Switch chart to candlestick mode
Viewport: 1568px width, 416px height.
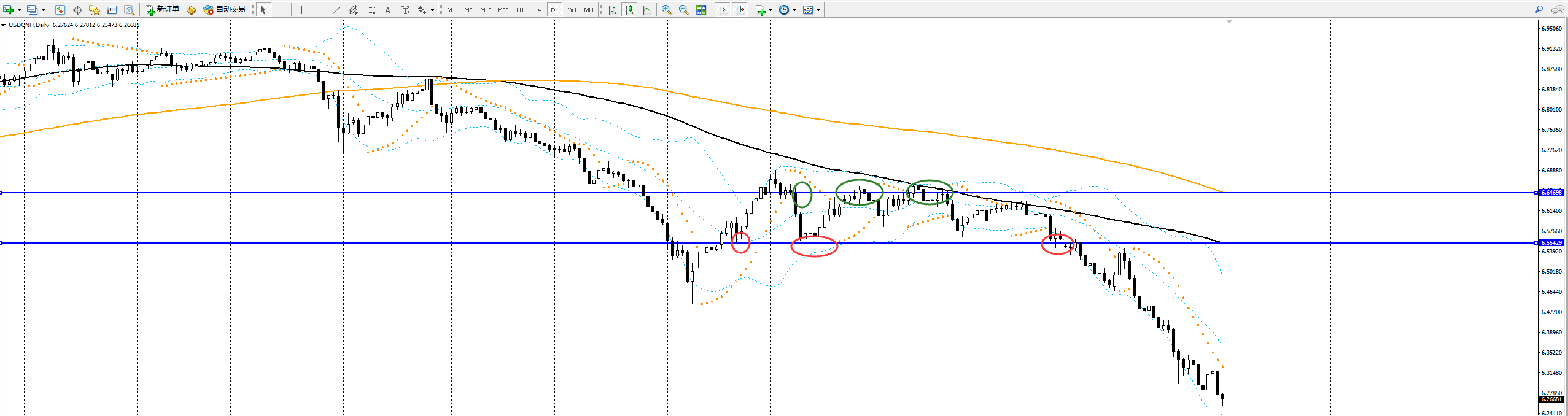pos(629,10)
